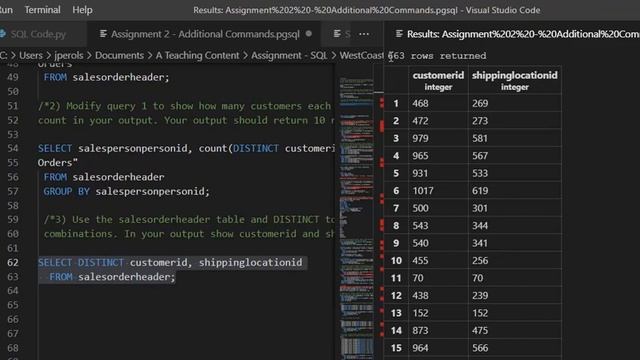Click the Users breadcrumb
Viewport: 640px width, 360px height.
[x=31, y=56]
